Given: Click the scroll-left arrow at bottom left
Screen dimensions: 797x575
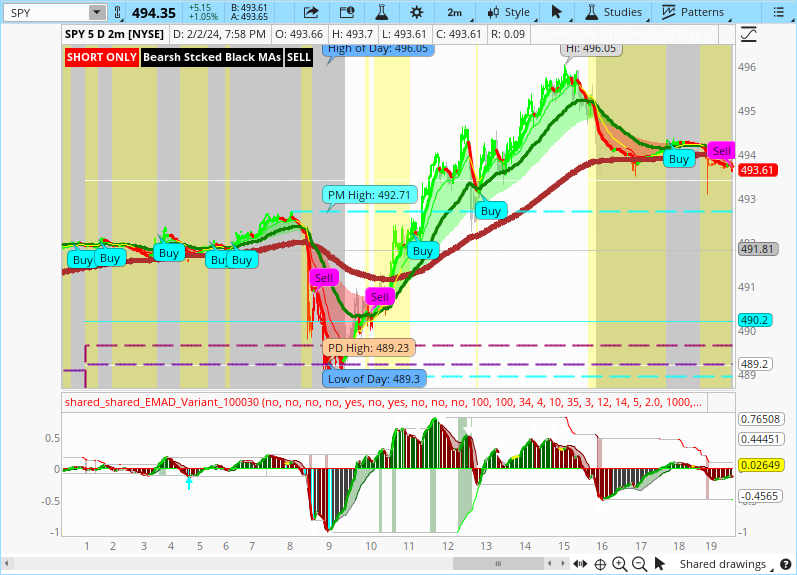Looking at the screenshot, I should point(7,563).
